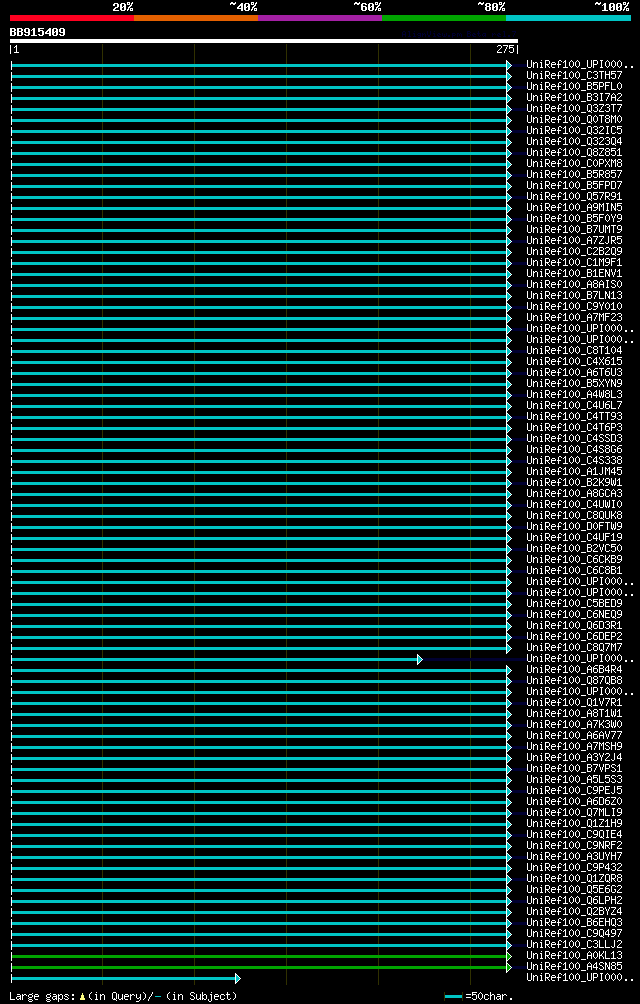Viewport: 640px width, 1004px height.
Task: Click the UniRef100_A4SN85 hit label
Action: click(574, 966)
